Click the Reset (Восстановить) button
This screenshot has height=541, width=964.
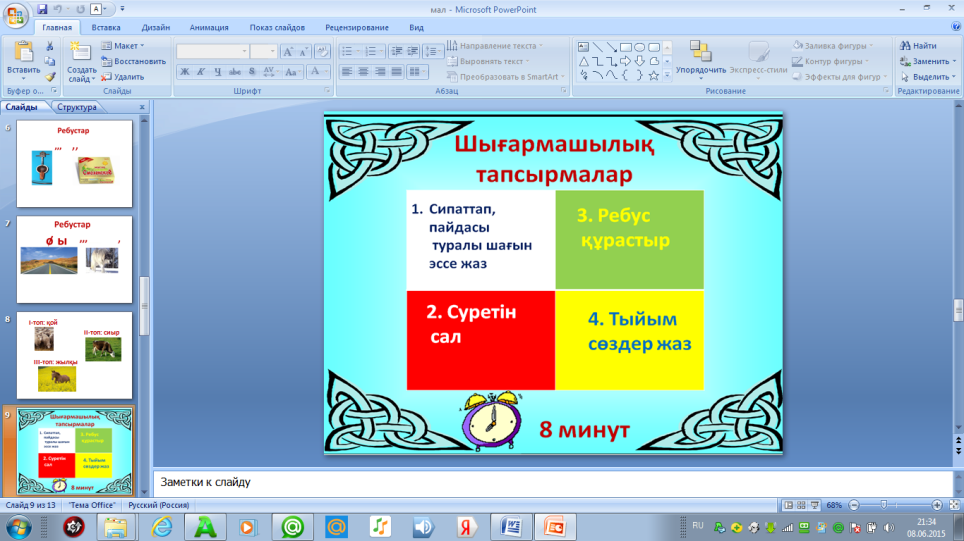coord(133,61)
